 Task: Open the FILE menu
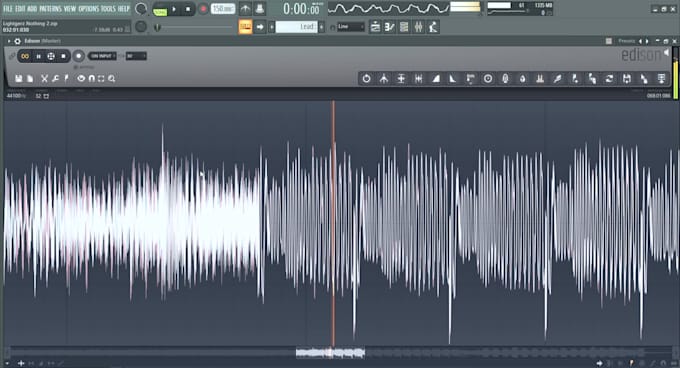8,9
